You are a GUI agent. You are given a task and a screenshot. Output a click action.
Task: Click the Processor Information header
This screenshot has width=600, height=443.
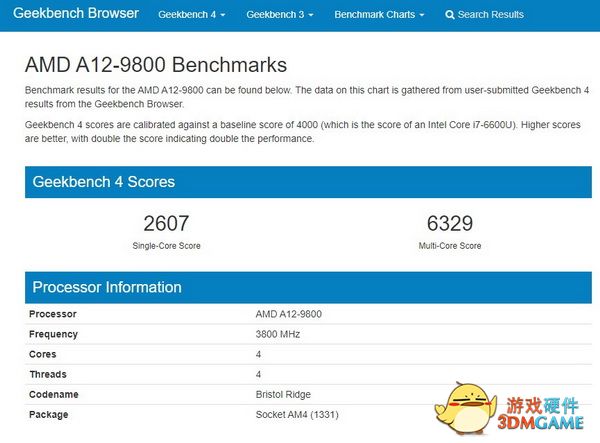tap(308, 287)
